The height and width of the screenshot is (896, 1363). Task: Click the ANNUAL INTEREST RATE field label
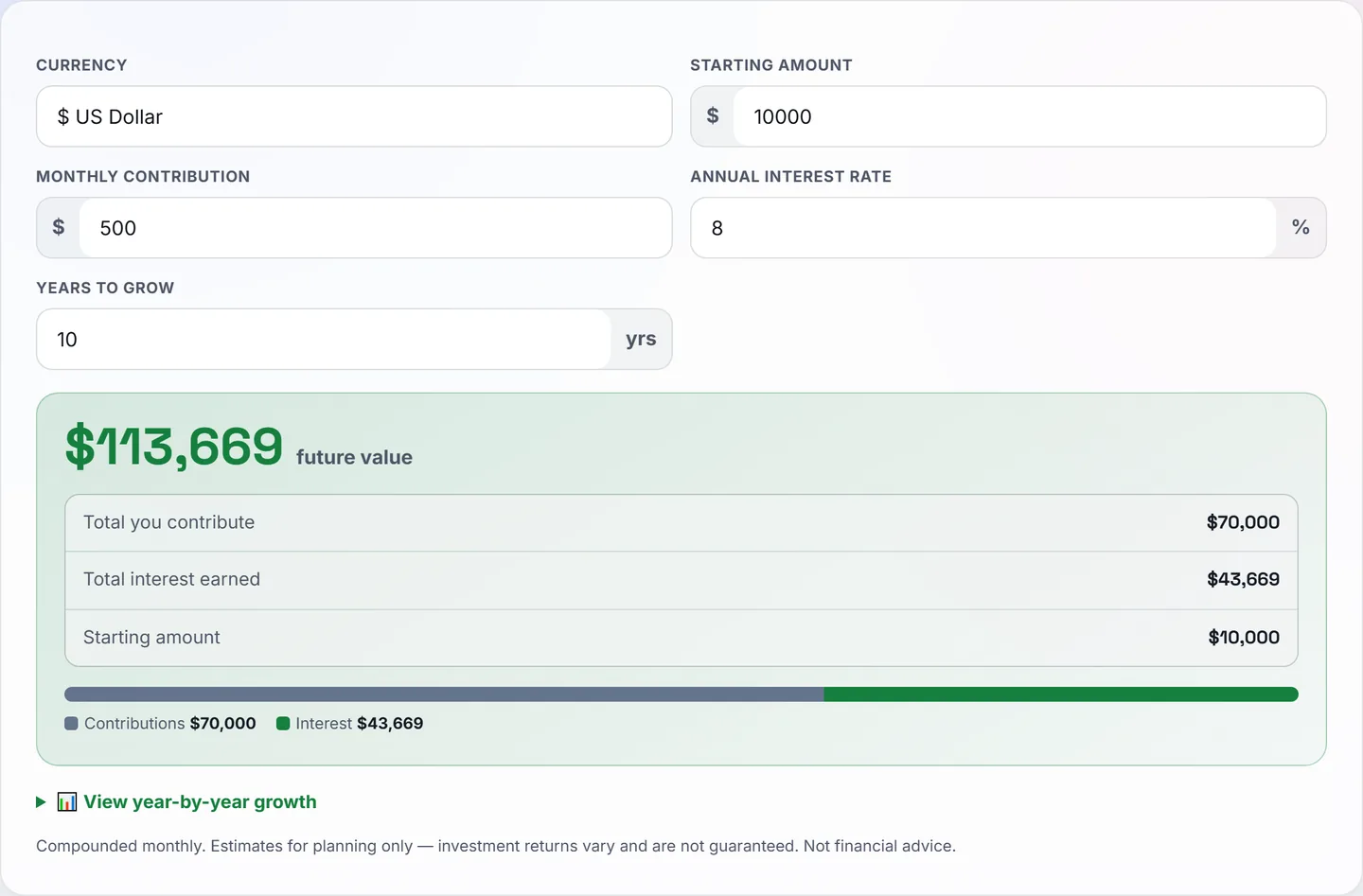tap(791, 177)
